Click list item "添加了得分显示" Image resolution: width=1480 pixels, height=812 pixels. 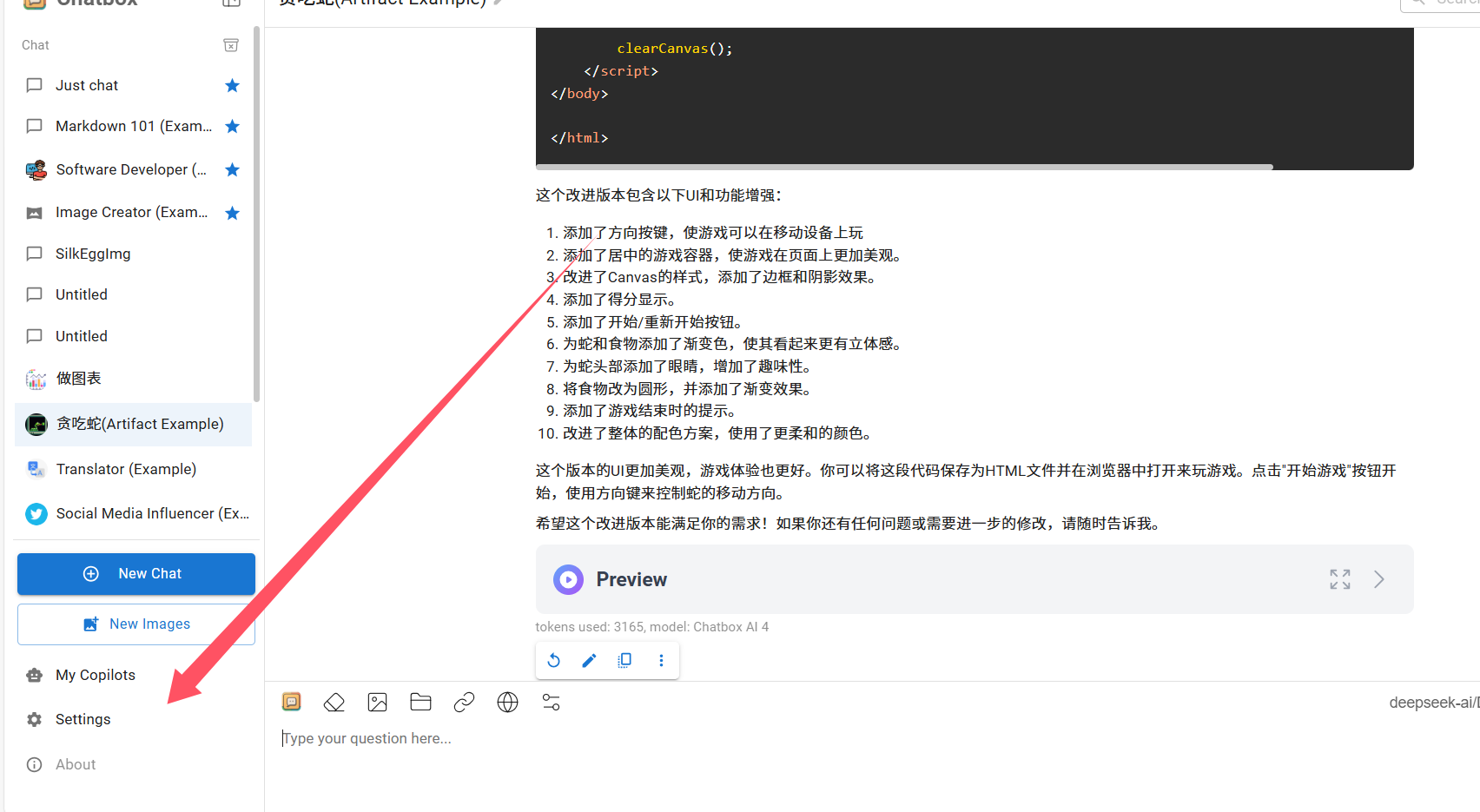click(619, 300)
